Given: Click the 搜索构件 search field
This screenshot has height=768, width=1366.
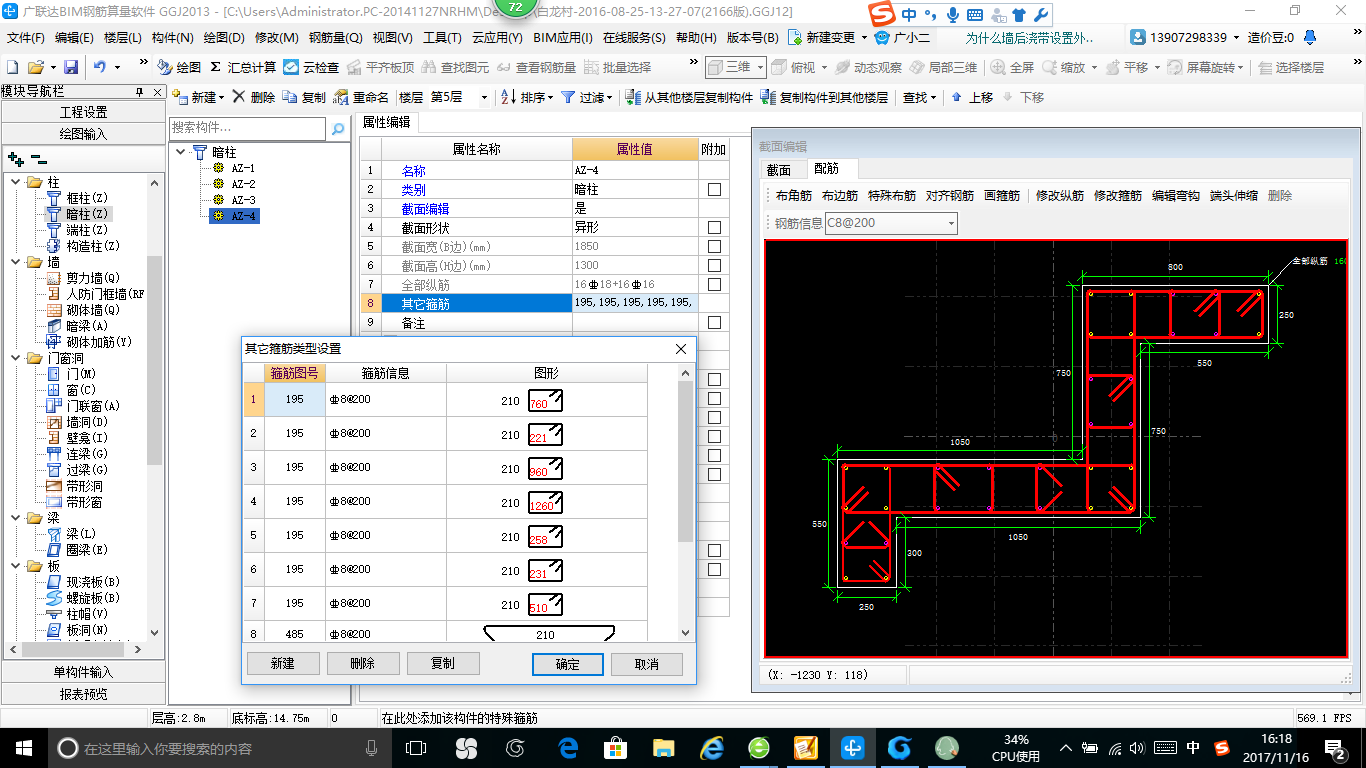Looking at the screenshot, I should 247,128.
